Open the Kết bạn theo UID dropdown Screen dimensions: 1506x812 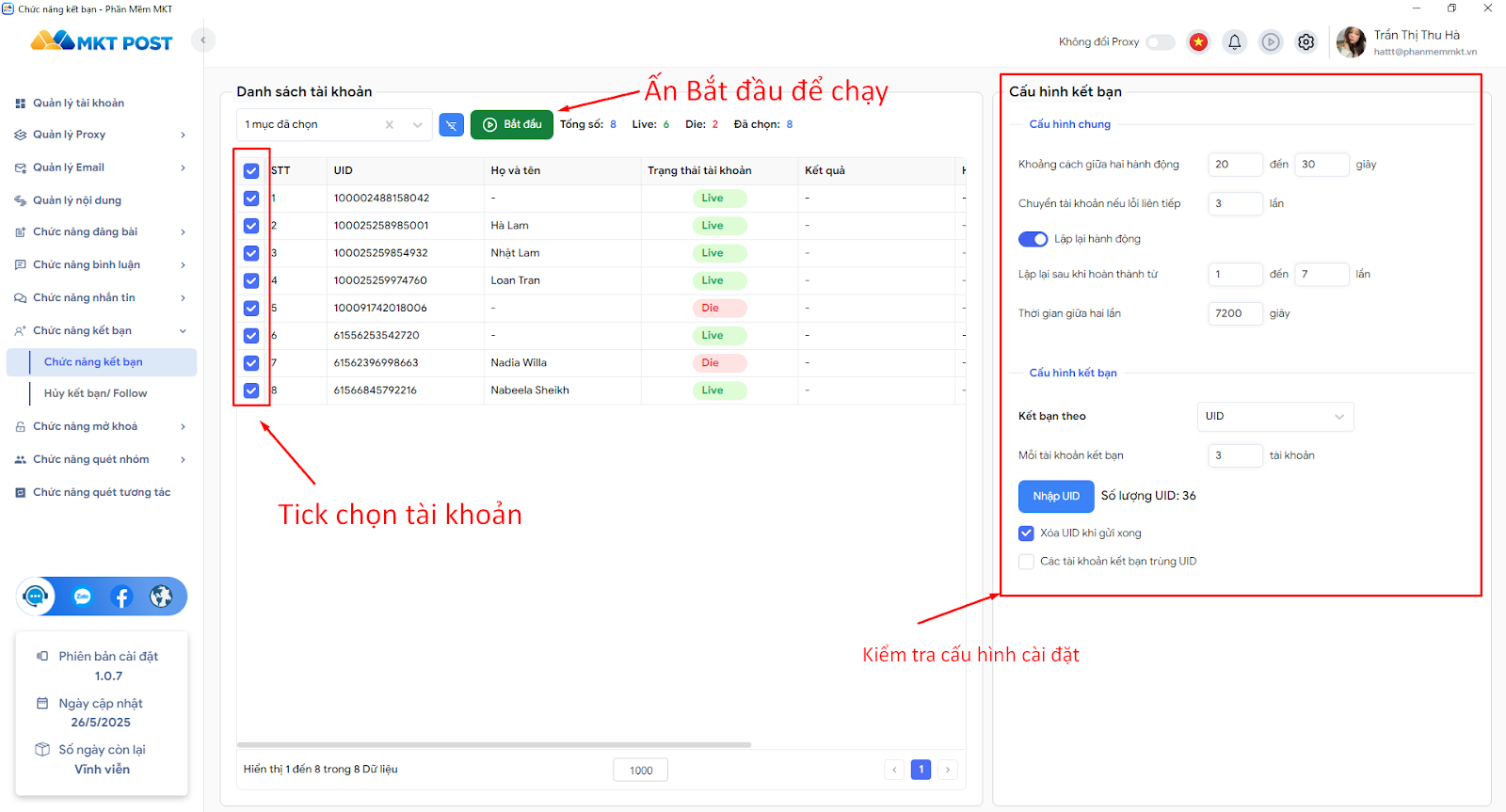(1275, 417)
